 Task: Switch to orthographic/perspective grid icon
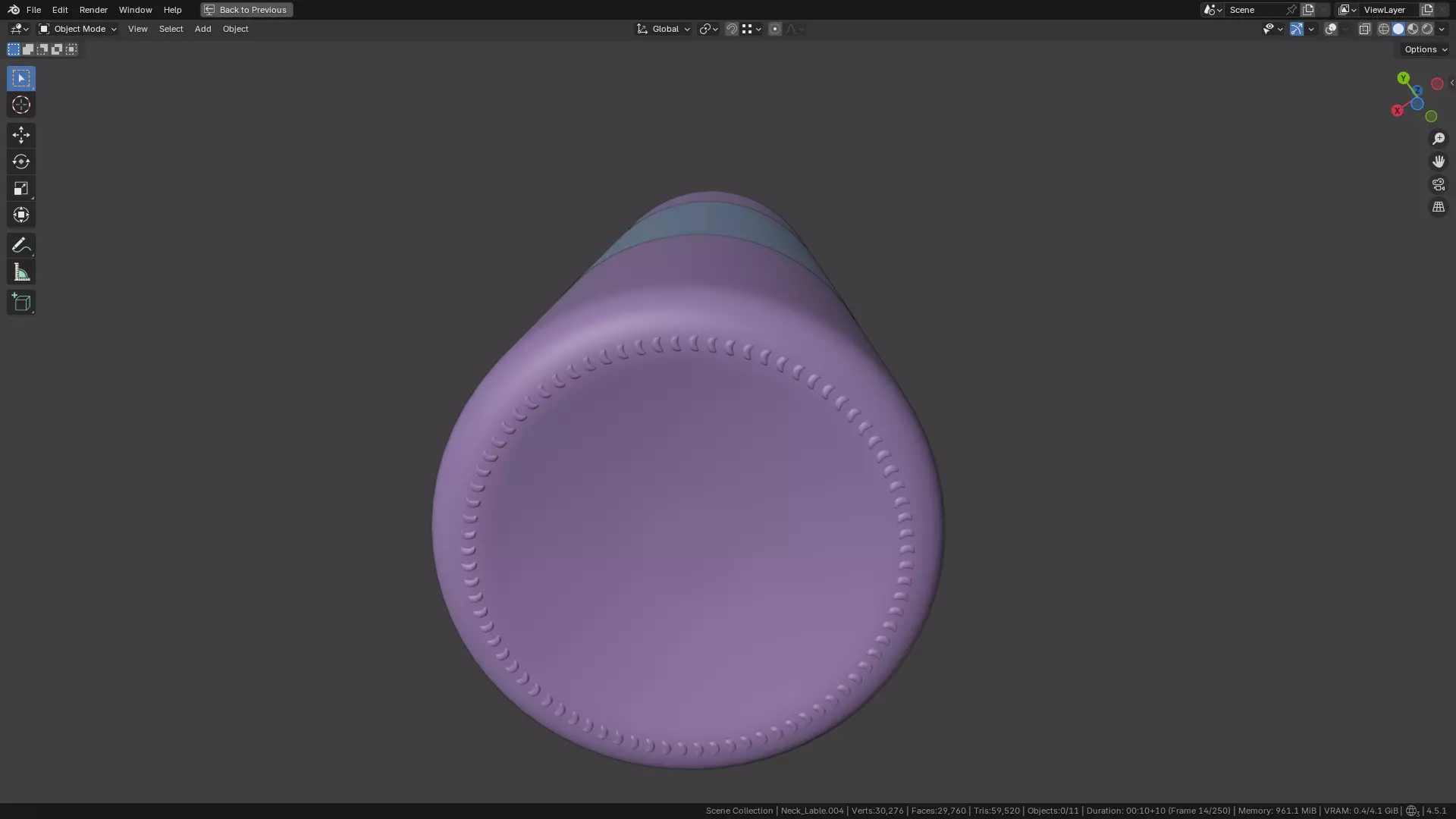tap(1438, 207)
